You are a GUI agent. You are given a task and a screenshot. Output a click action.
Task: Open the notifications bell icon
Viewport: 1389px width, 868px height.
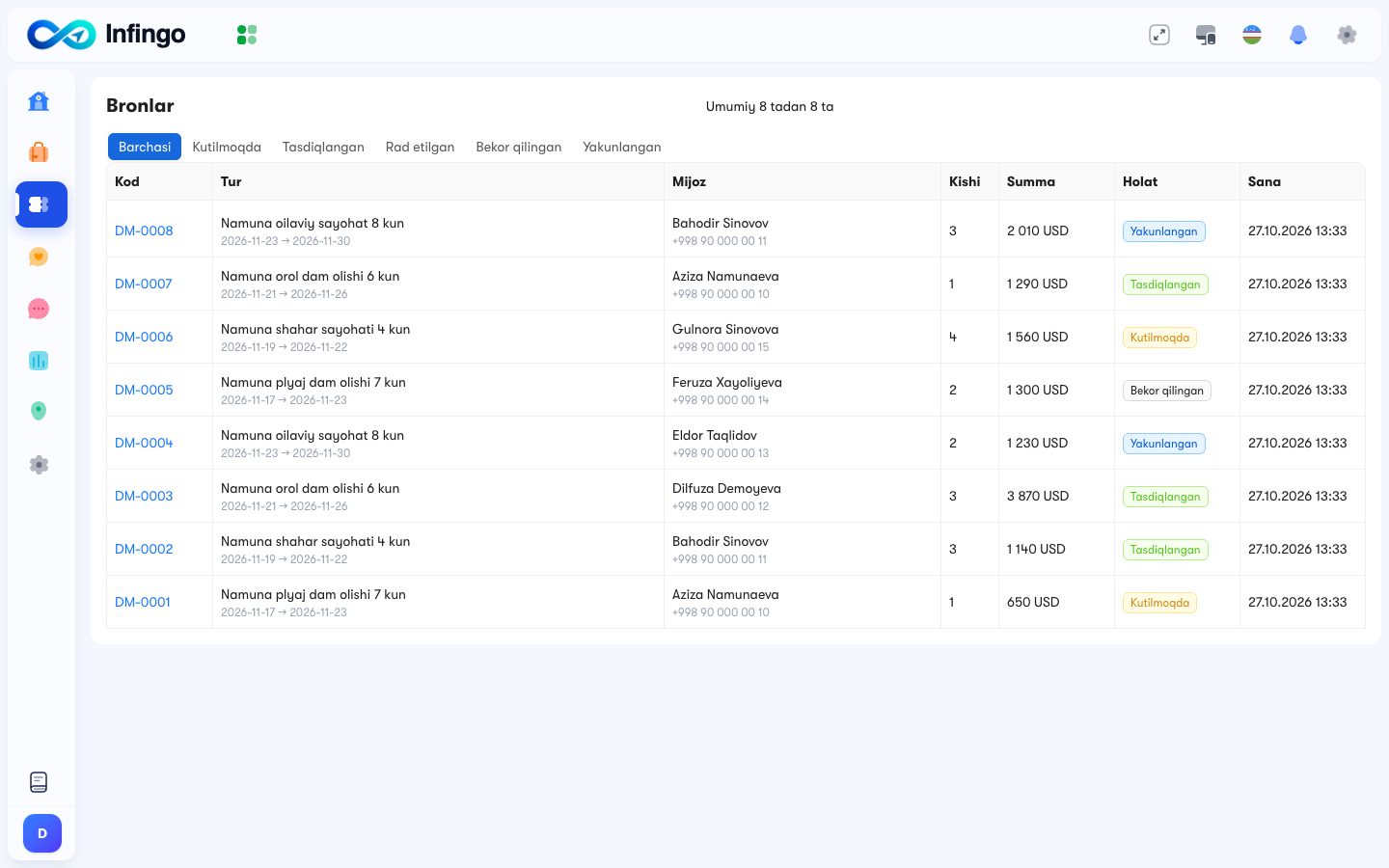coord(1298,35)
